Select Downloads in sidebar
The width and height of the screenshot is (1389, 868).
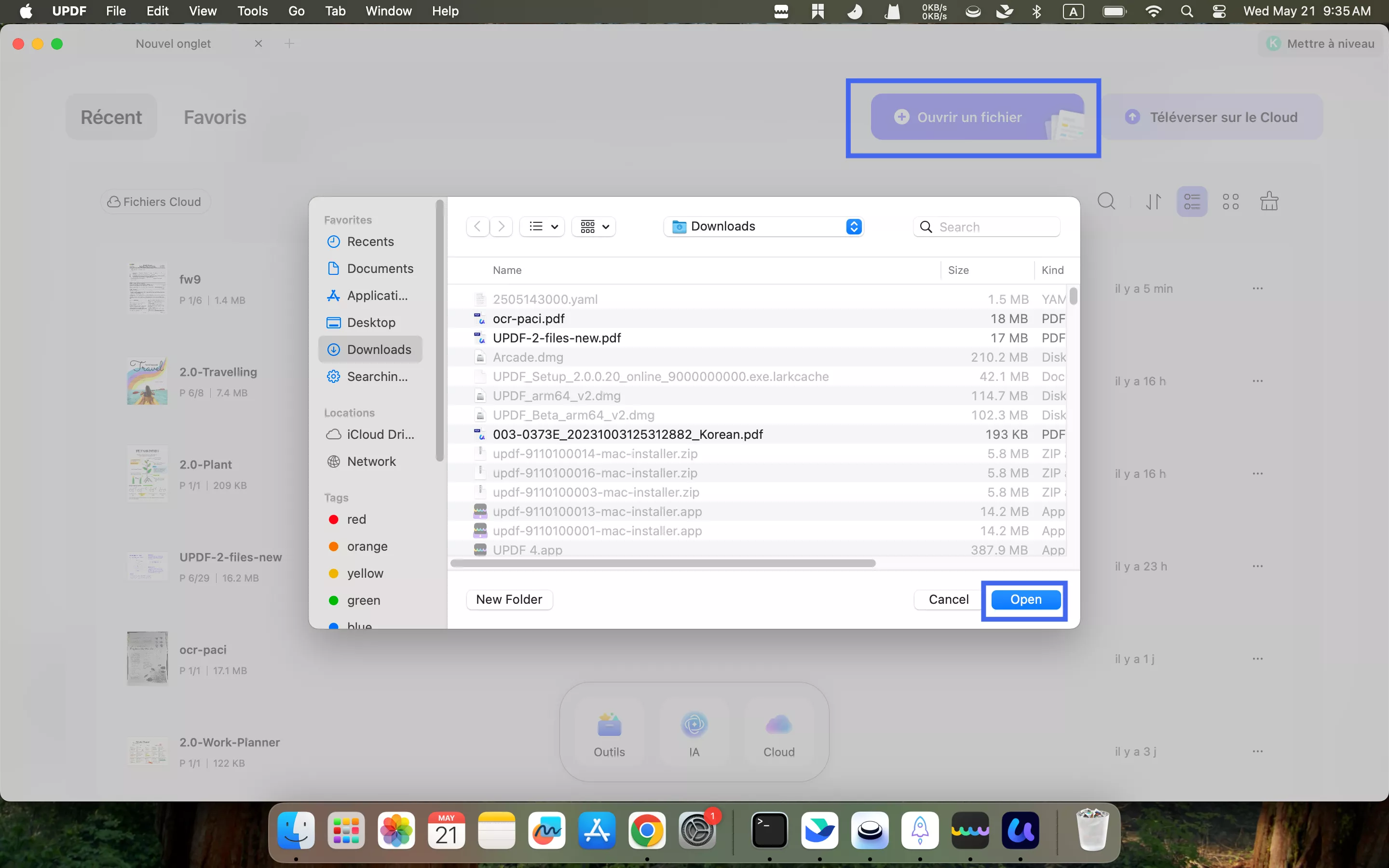[370, 350]
